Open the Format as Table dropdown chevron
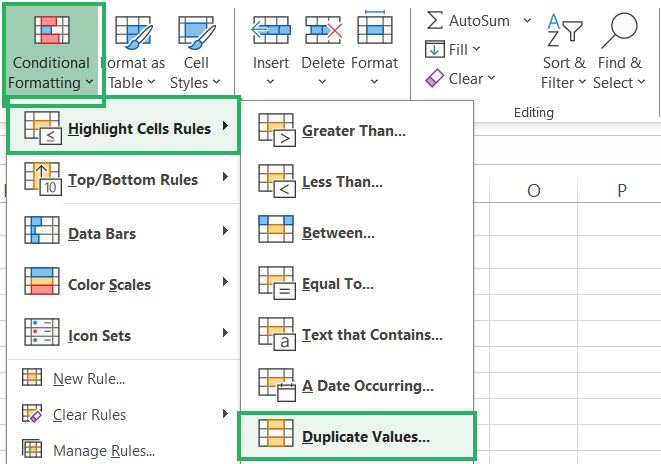 coord(151,82)
